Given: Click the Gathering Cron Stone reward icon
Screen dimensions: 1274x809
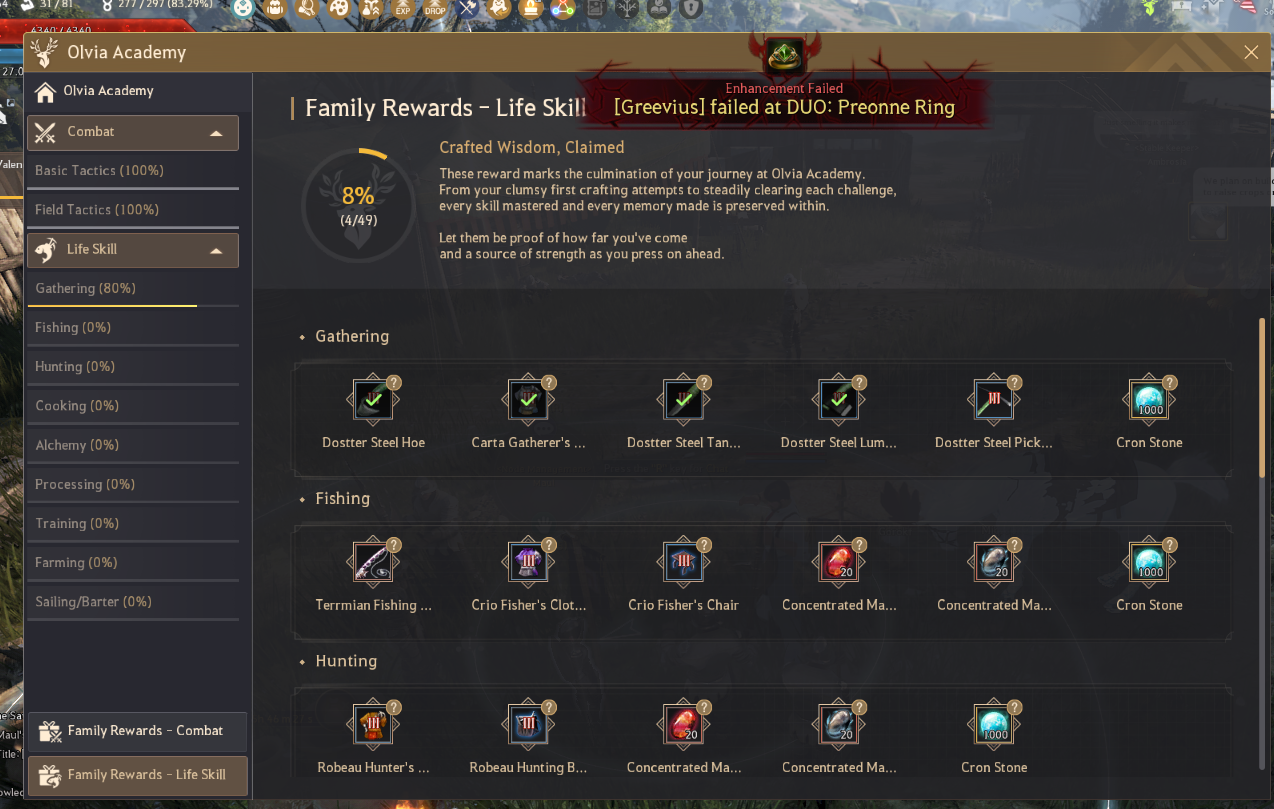Looking at the screenshot, I should click(x=1149, y=402).
